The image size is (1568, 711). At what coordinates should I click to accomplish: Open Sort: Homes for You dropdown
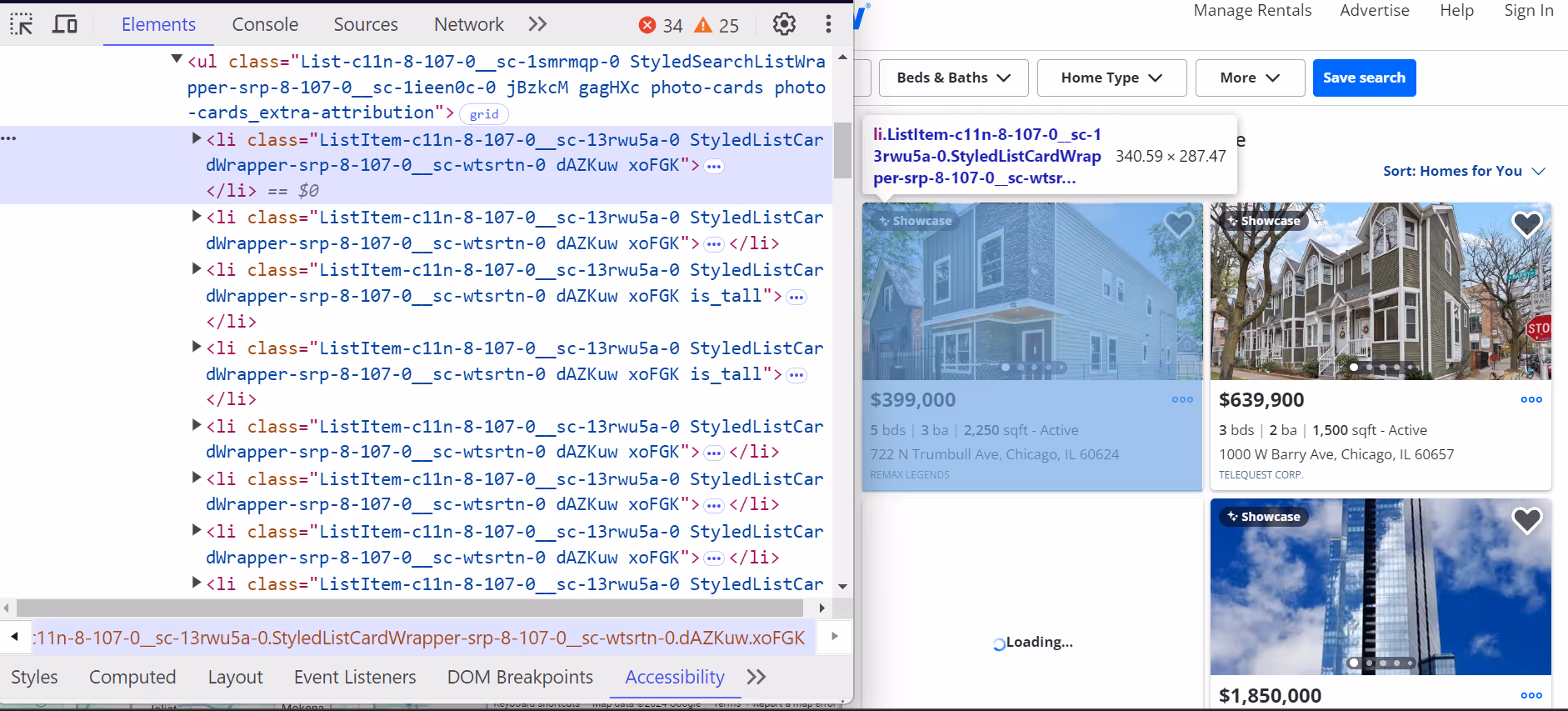tap(1464, 171)
